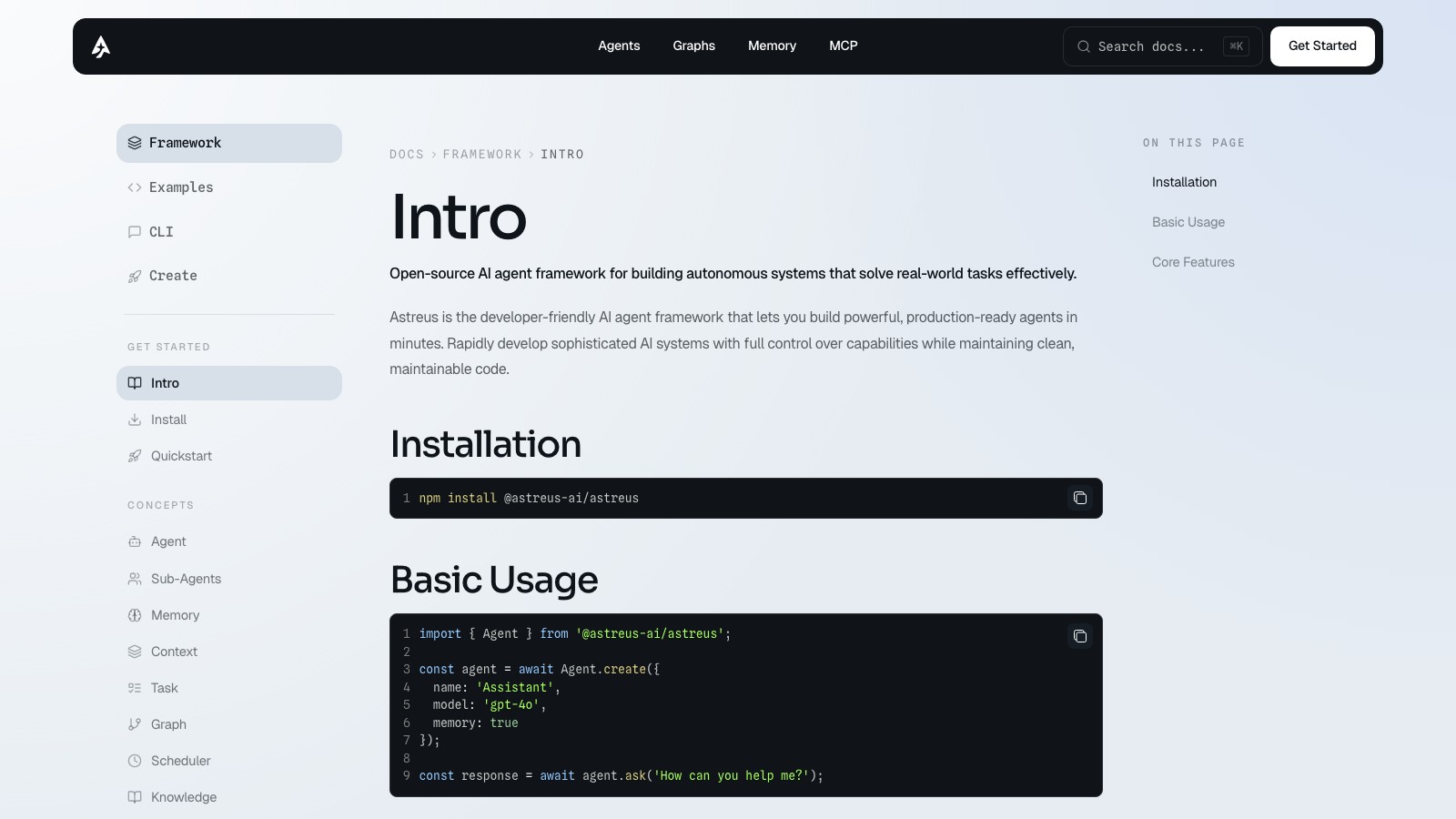Jump to Core Features in On This Page

[x=1193, y=262]
